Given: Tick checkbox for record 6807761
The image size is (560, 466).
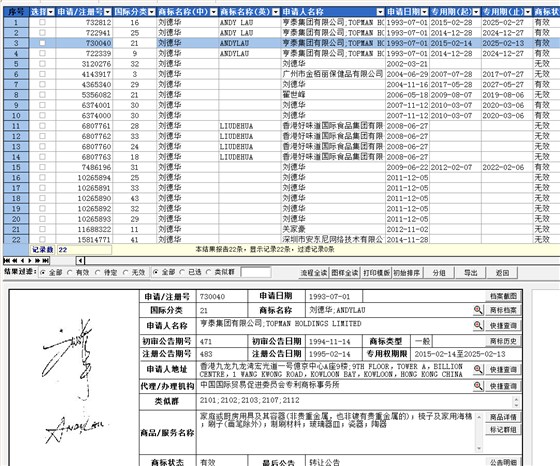Looking at the screenshot, I should click(x=42, y=126).
